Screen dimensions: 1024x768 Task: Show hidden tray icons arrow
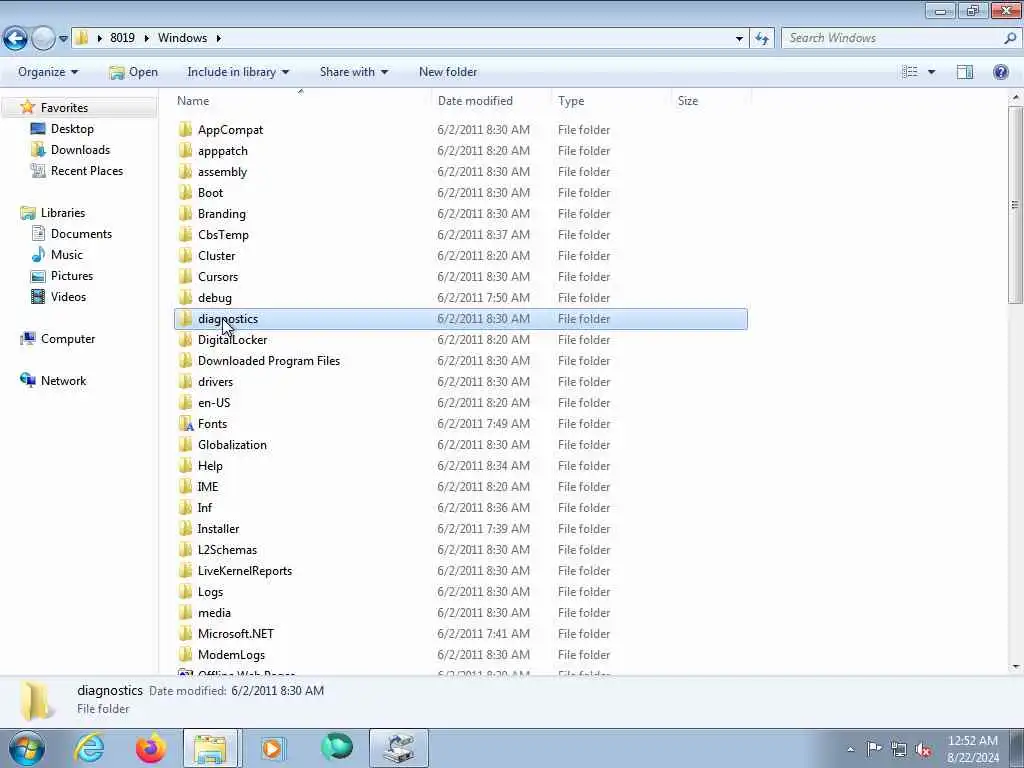[850, 749]
